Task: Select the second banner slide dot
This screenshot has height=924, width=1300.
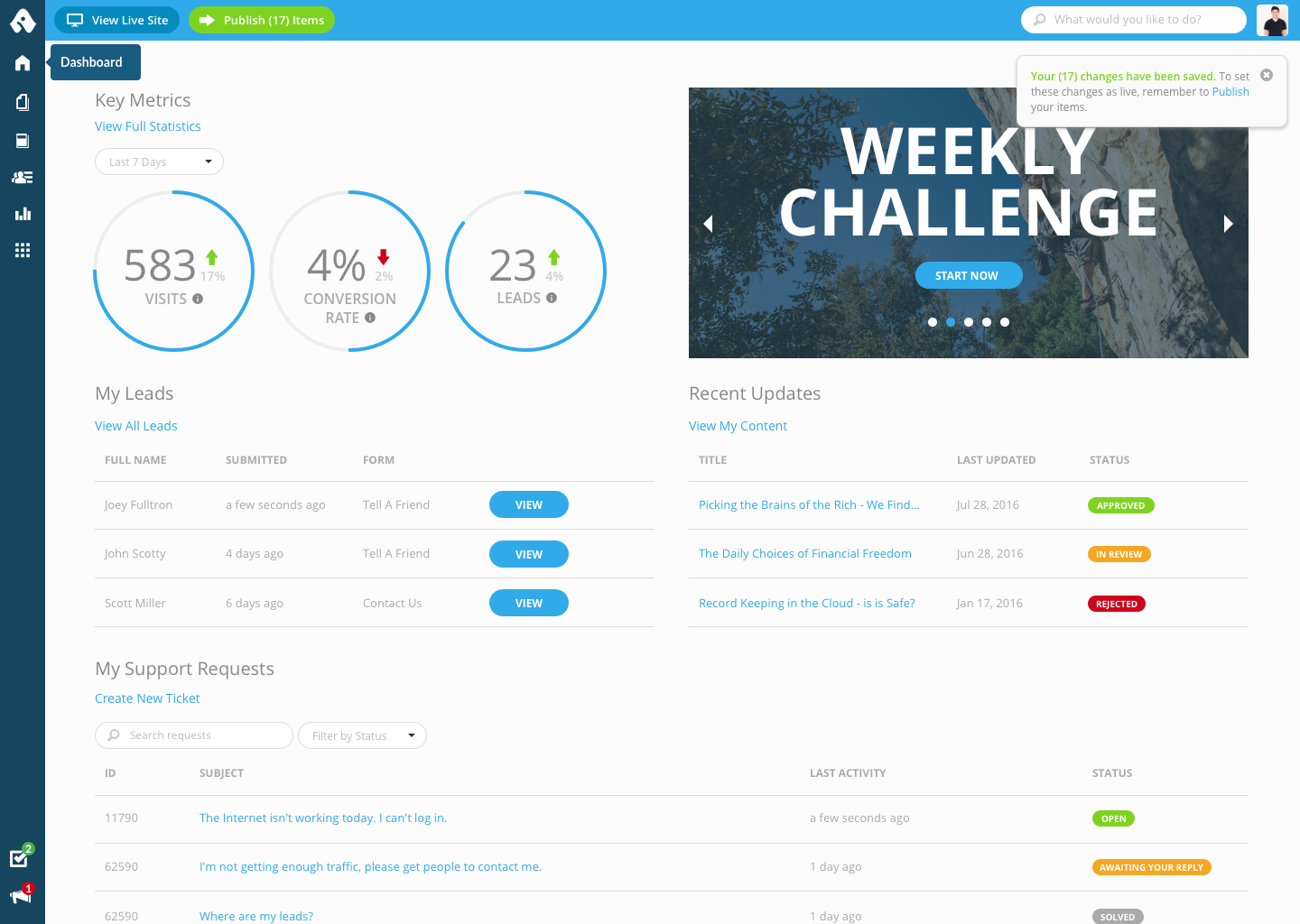Action: [951, 322]
